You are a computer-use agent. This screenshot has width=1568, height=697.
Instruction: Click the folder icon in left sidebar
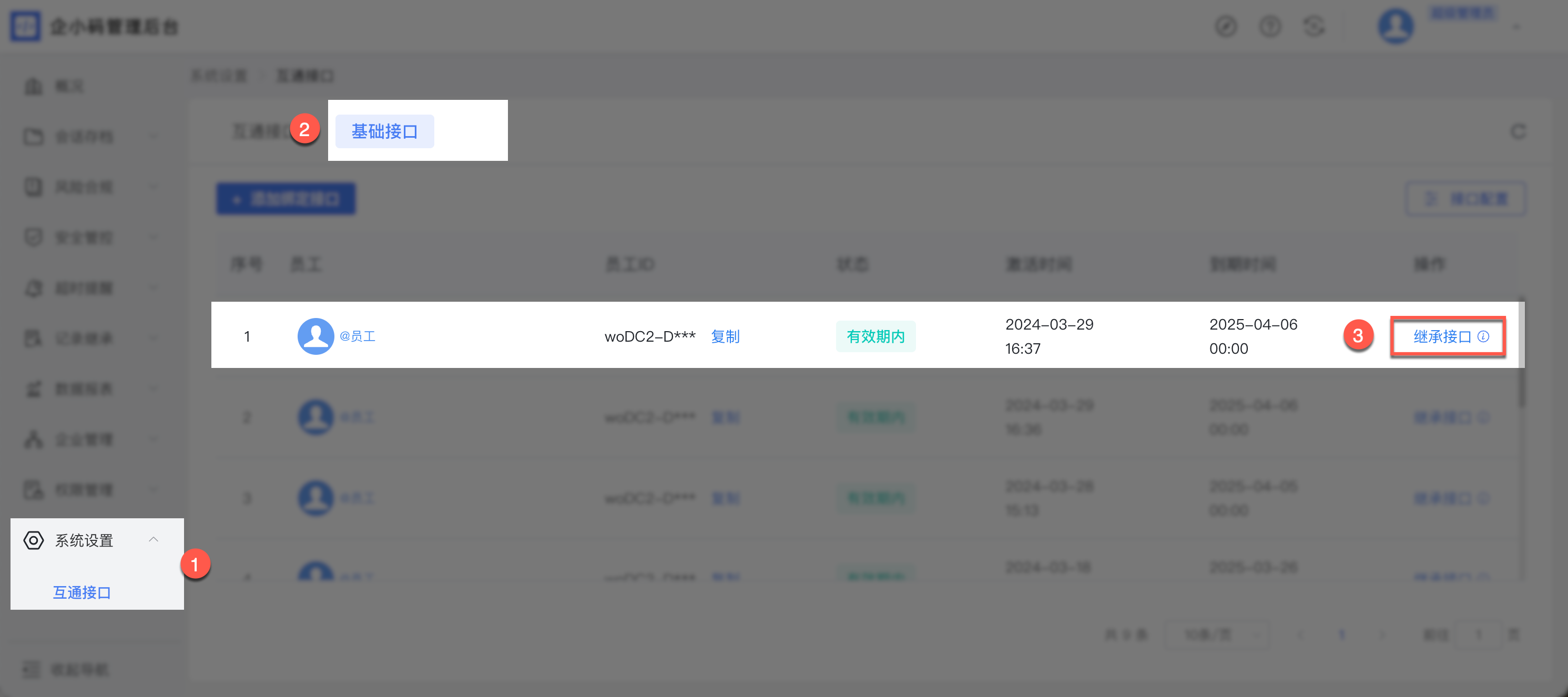pos(34,136)
